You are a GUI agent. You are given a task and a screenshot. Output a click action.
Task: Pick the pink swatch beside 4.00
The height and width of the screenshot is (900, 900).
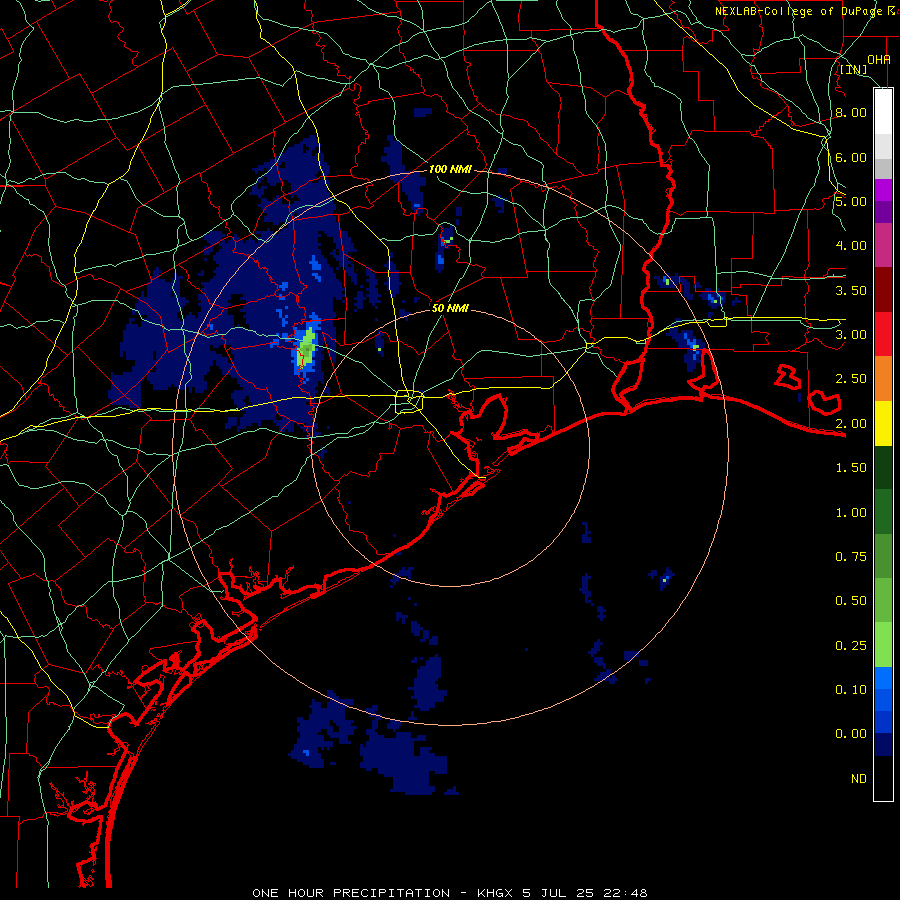(x=883, y=245)
